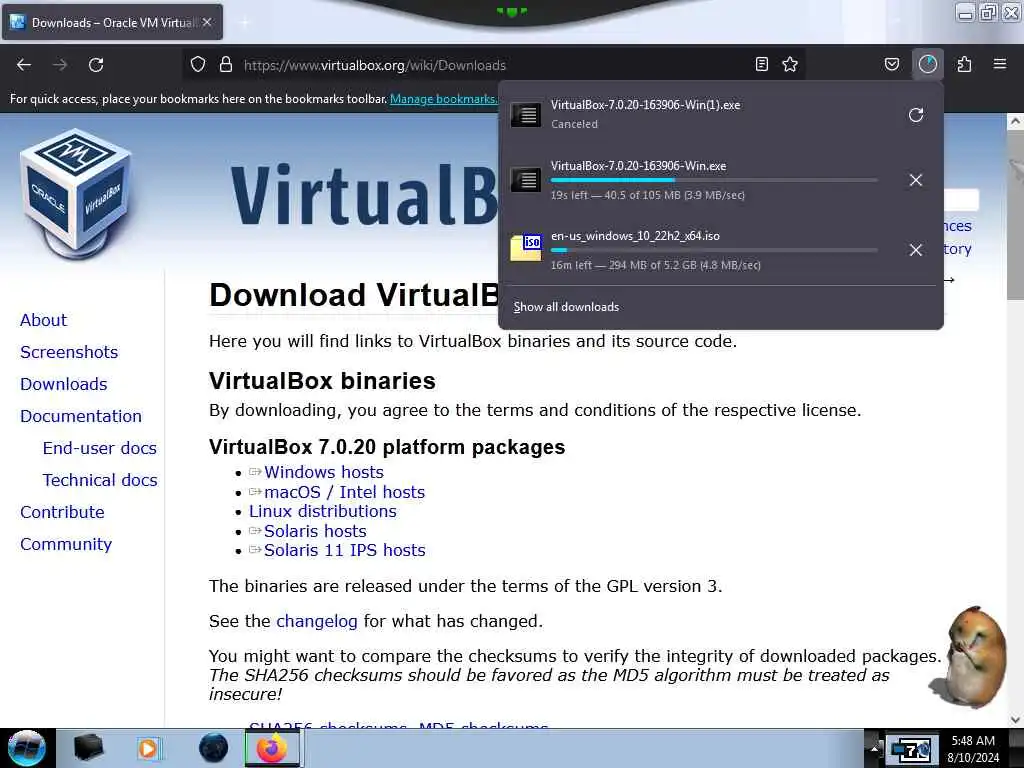
Task: Click the ISO file icon in downloads
Action: point(526,248)
